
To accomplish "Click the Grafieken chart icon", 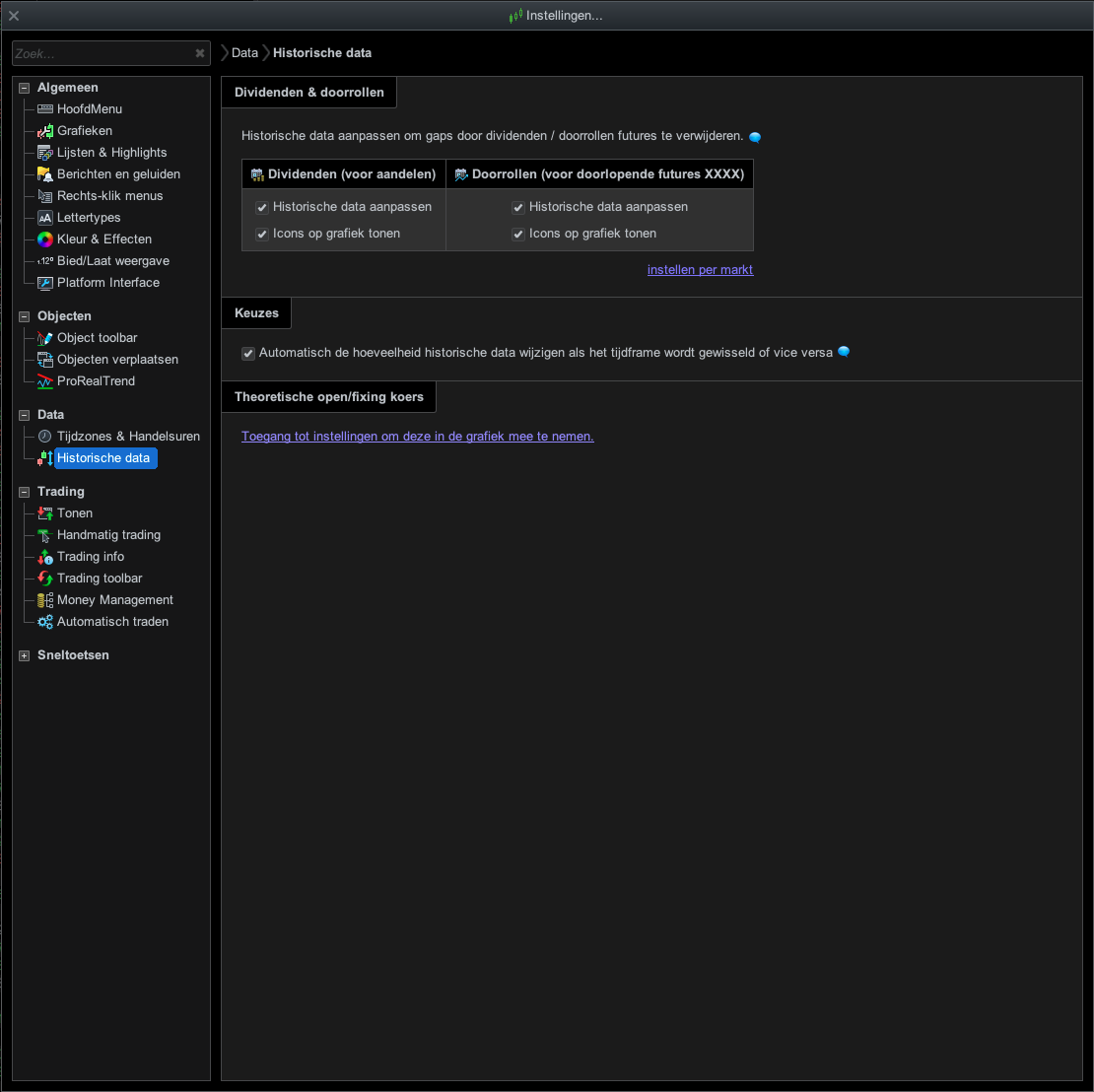I will point(44,130).
